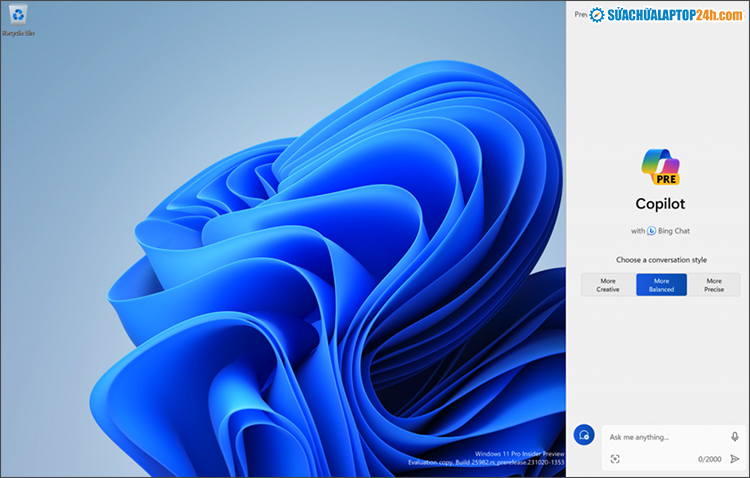Click the gear icon in the site watermark logo
Viewport: 750px width, 478px height.
tap(597, 14)
